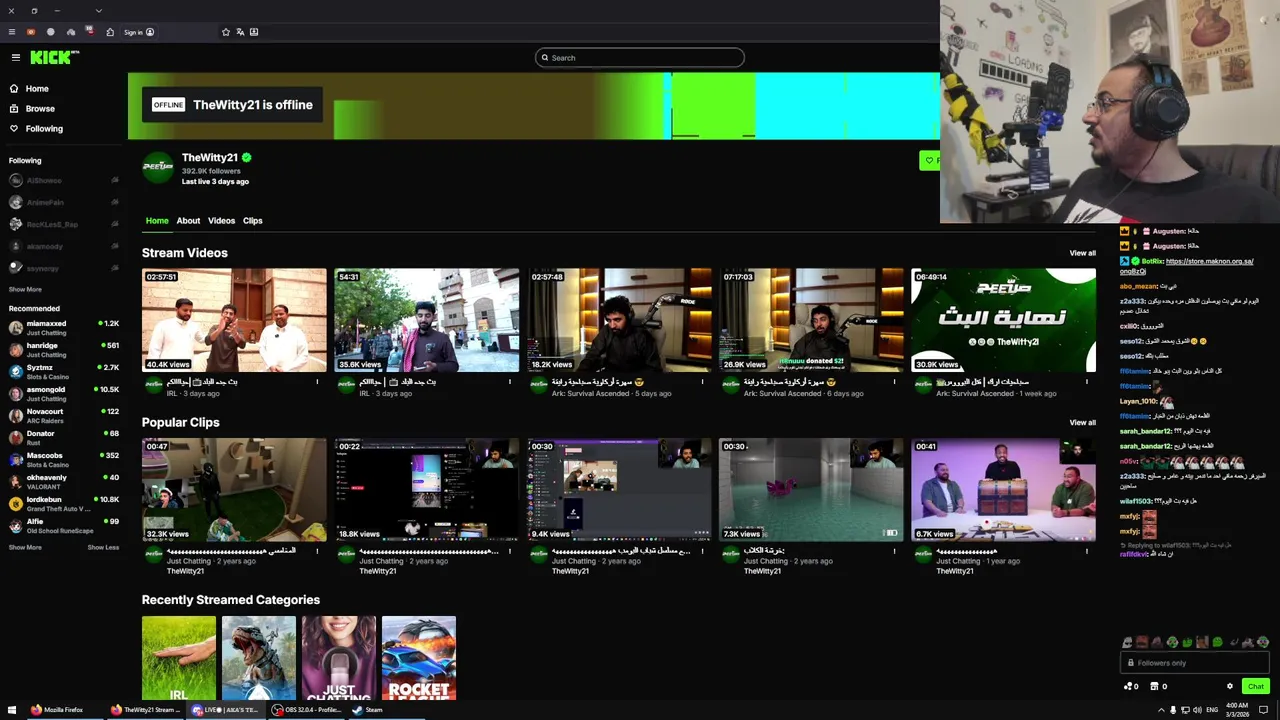Click View all for Popular Clips
The width and height of the screenshot is (1280, 720).
pyautogui.click(x=1082, y=422)
